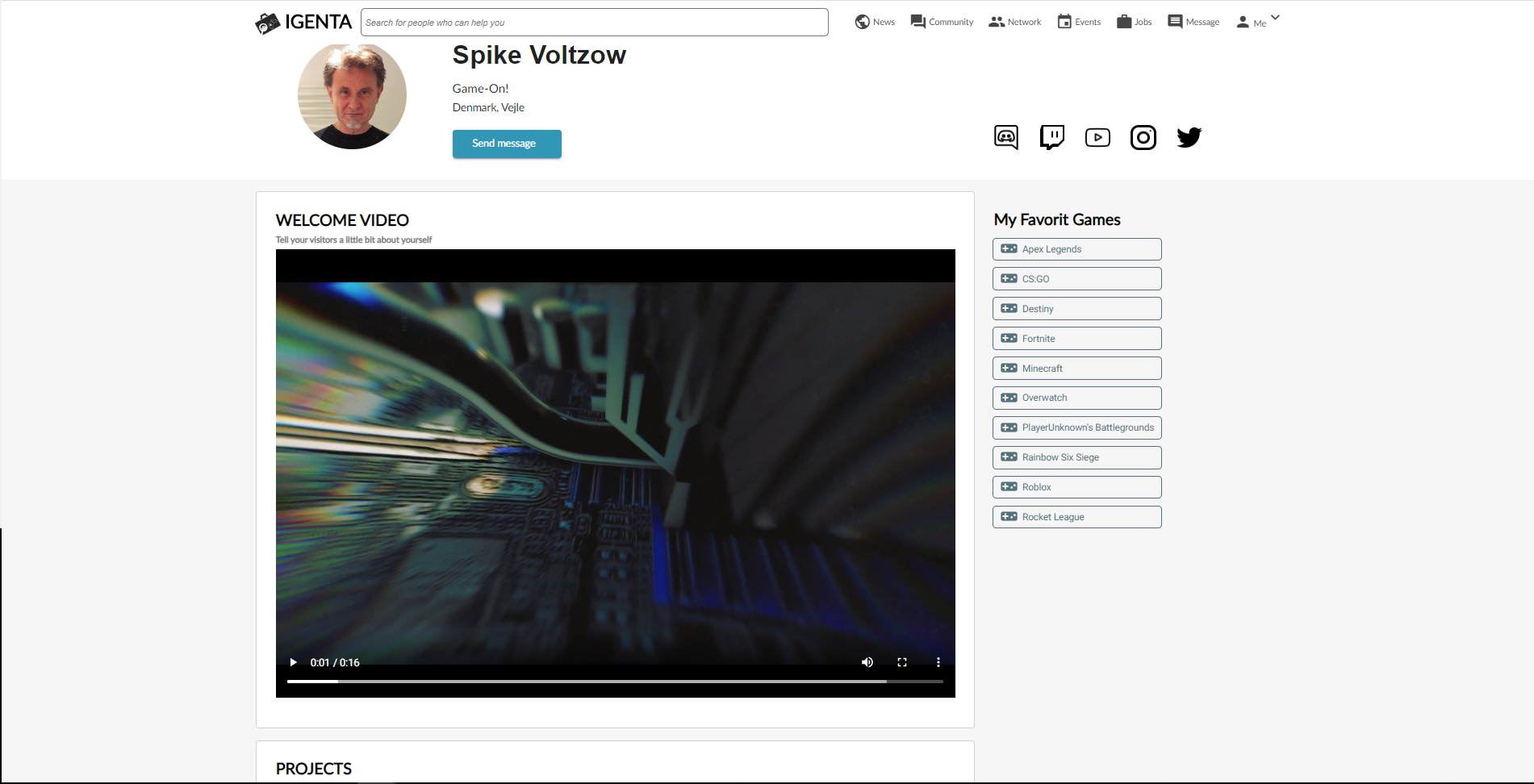Click Spike Voltzow's profile picture
Image resolution: width=1534 pixels, height=784 pixels.
352,96
